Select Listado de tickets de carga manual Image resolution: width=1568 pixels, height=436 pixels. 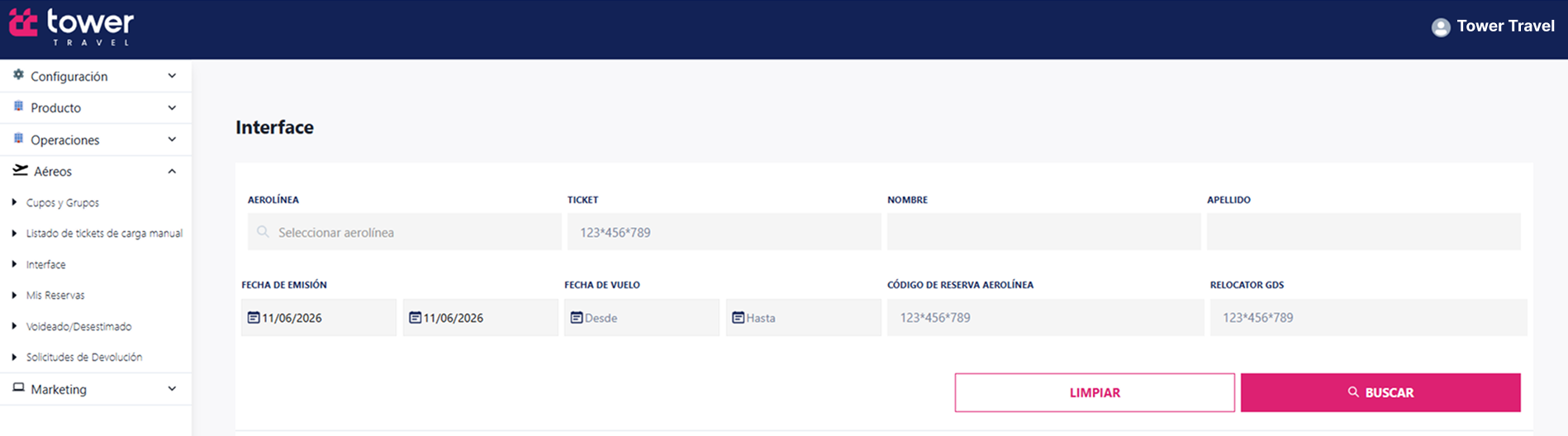(104, 234)
